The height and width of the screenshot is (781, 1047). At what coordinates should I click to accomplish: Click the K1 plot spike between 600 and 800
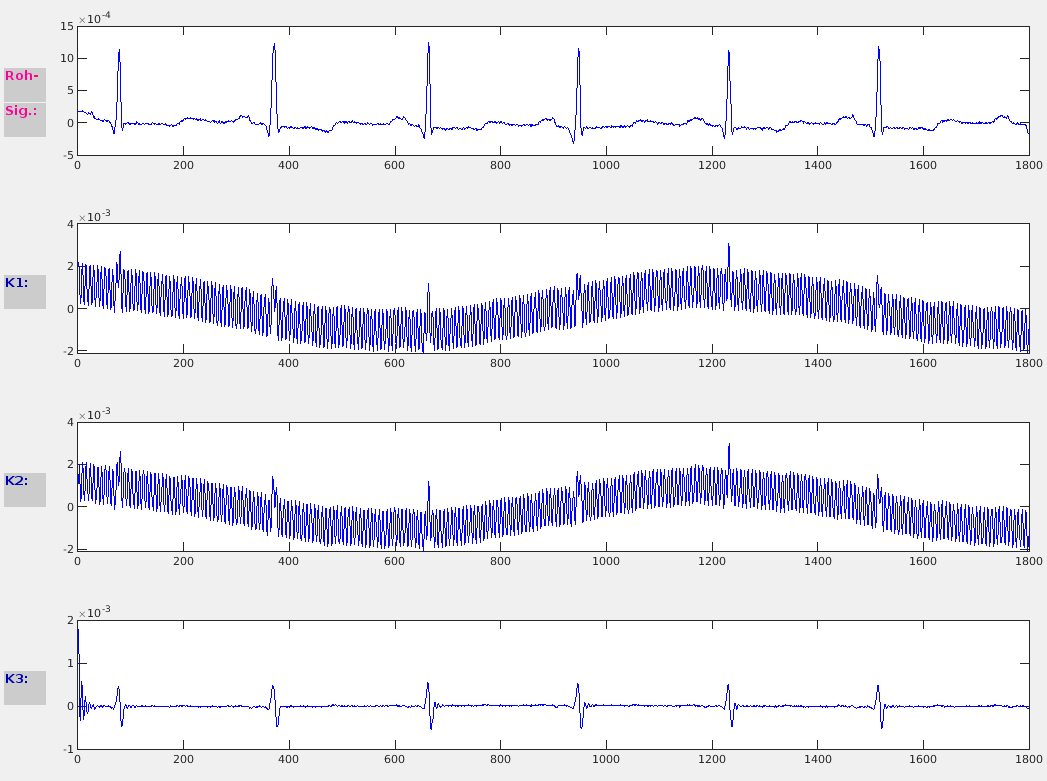point(428,288)
